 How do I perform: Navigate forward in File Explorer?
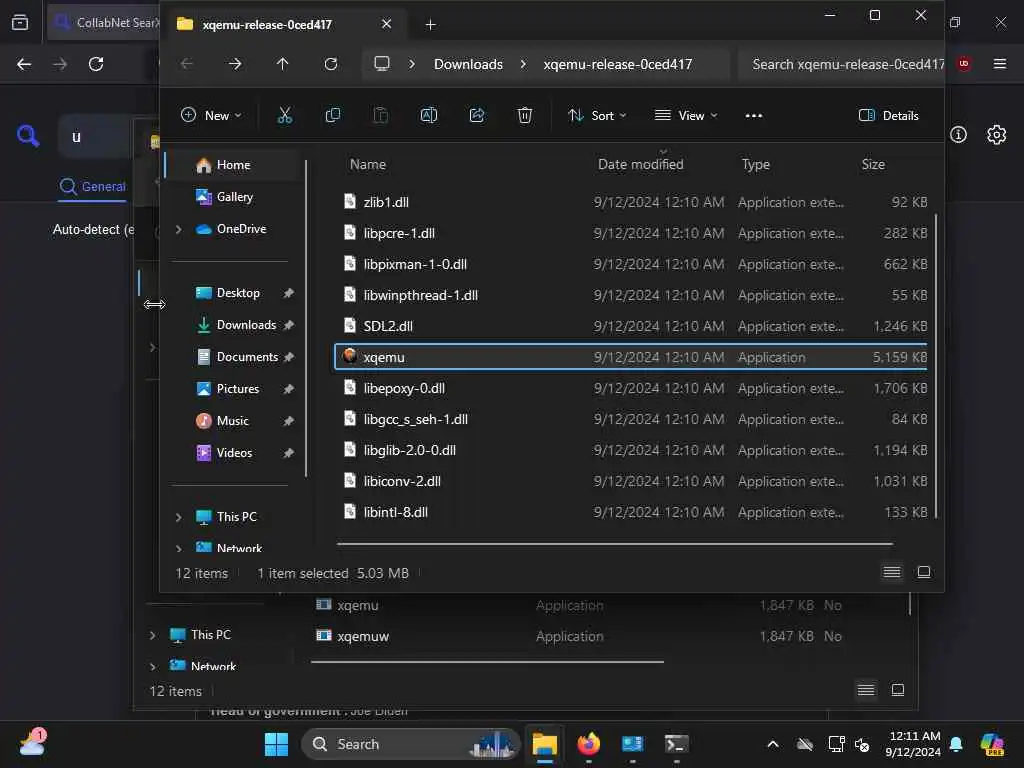234,64
